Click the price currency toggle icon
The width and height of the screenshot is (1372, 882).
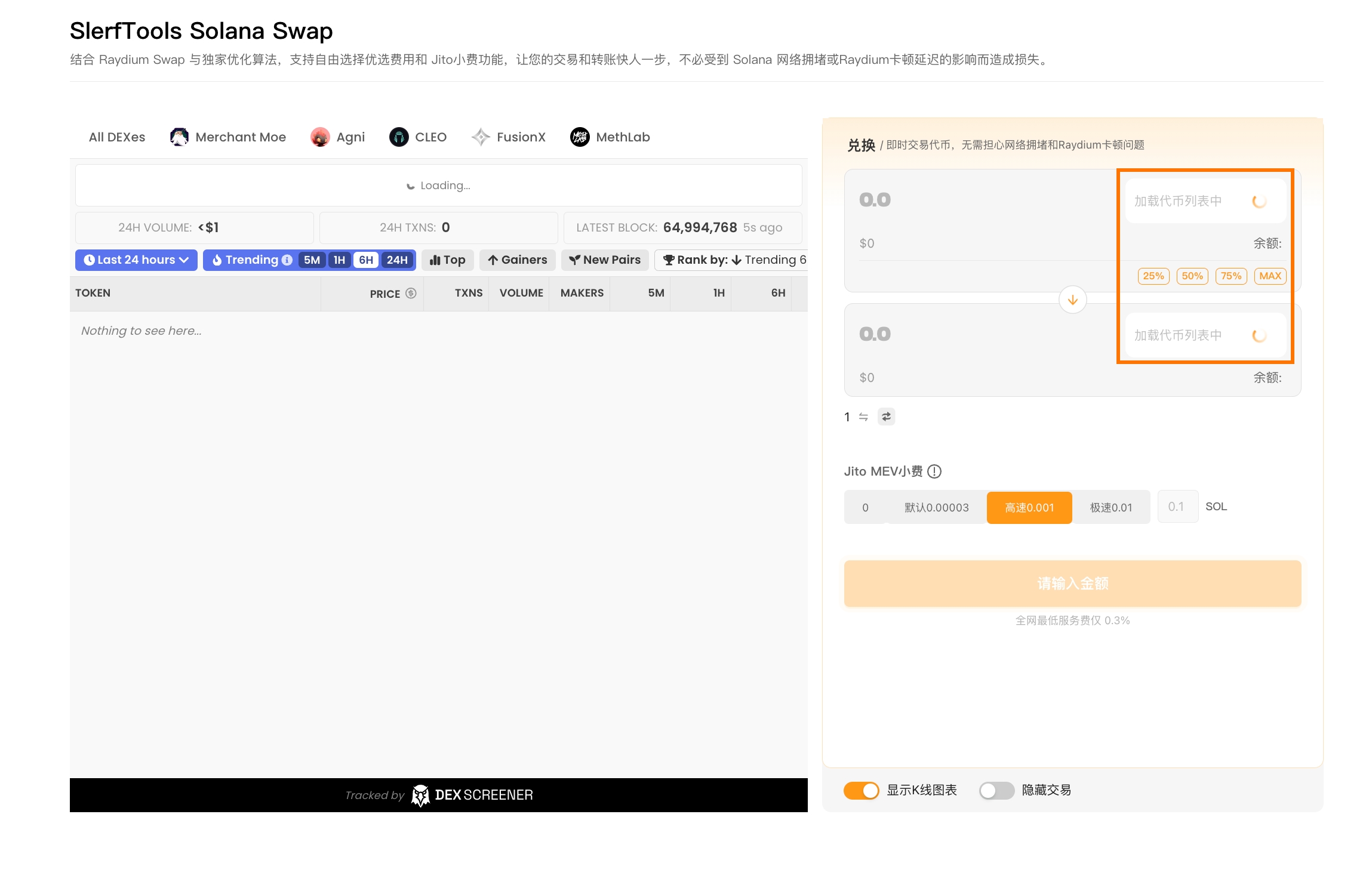[411, 293]
